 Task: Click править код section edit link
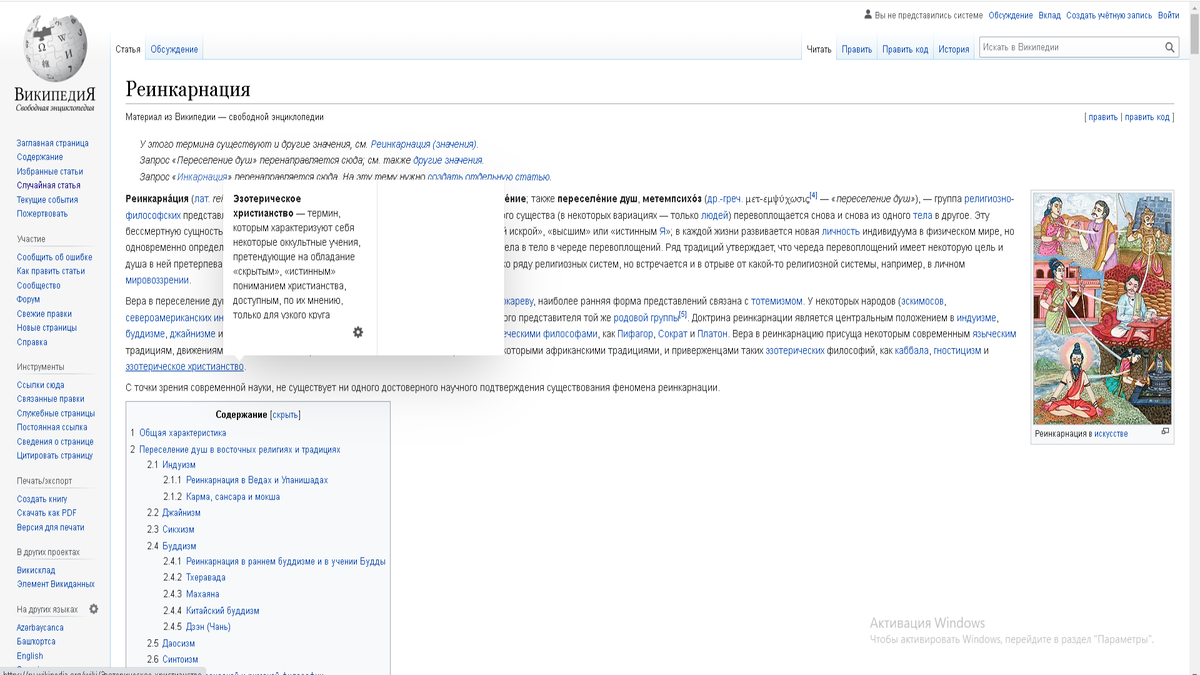1146,117
